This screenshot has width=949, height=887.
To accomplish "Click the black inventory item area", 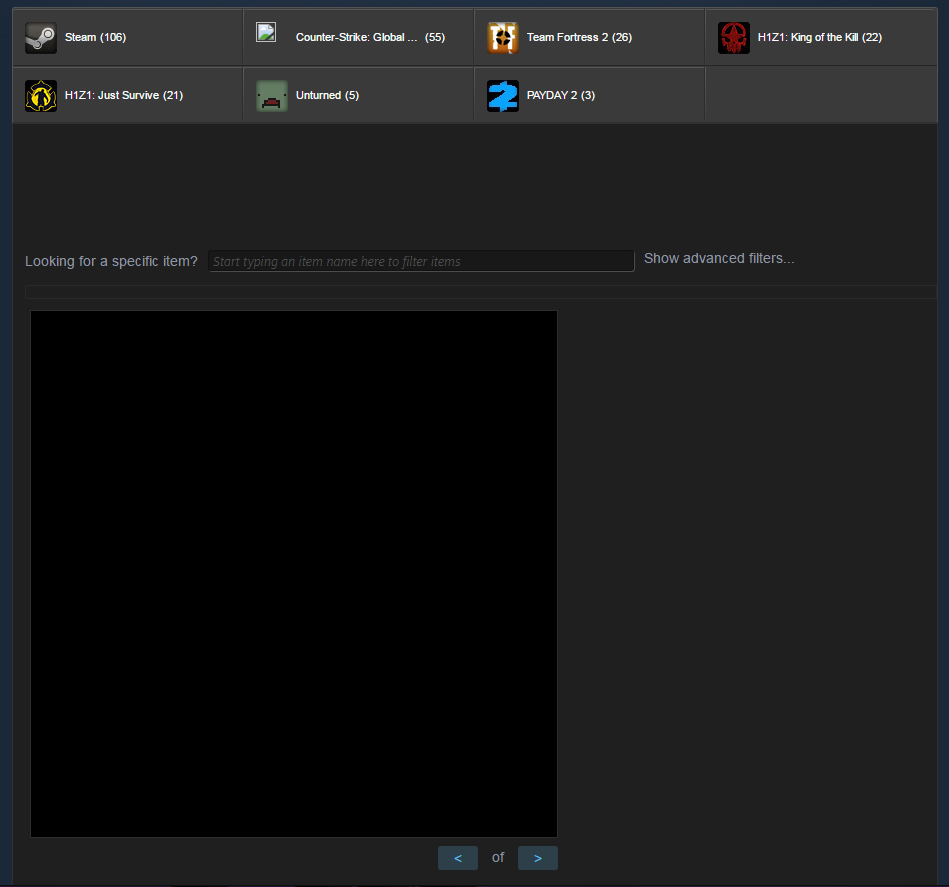I will pos(294,574).
